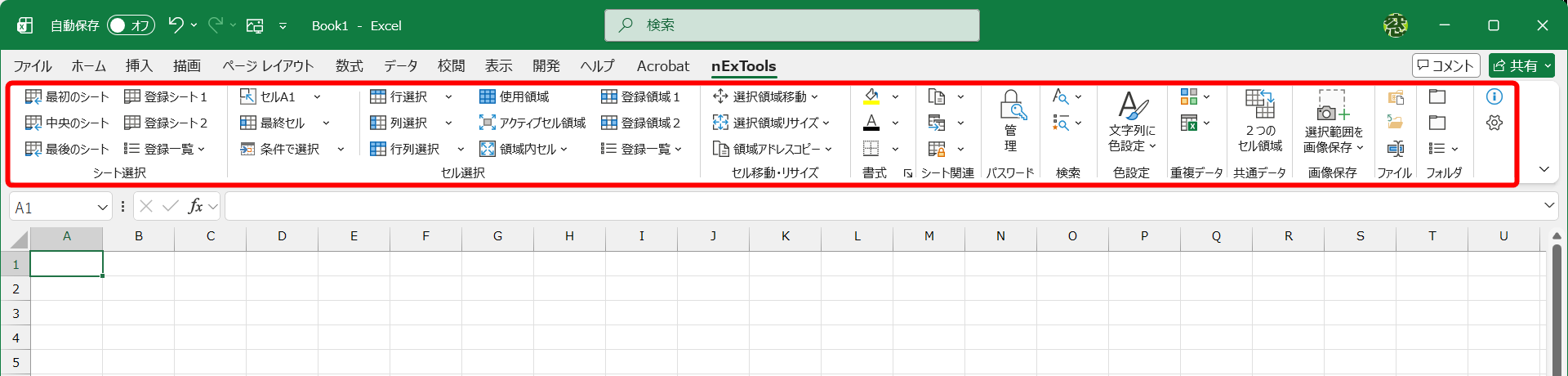Jump to 最初のシート
This screenshot has height=376, width=1568.
tap(67, 96)
